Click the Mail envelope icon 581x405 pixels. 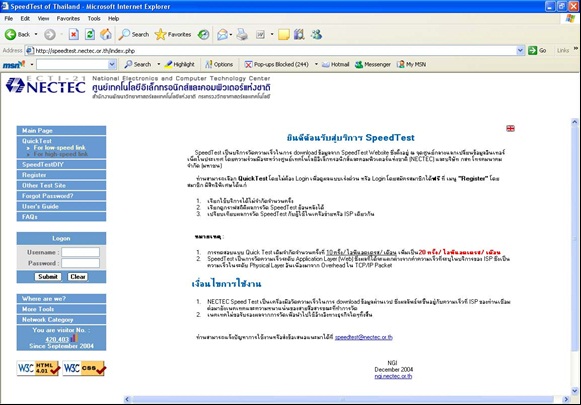[222, 34]
